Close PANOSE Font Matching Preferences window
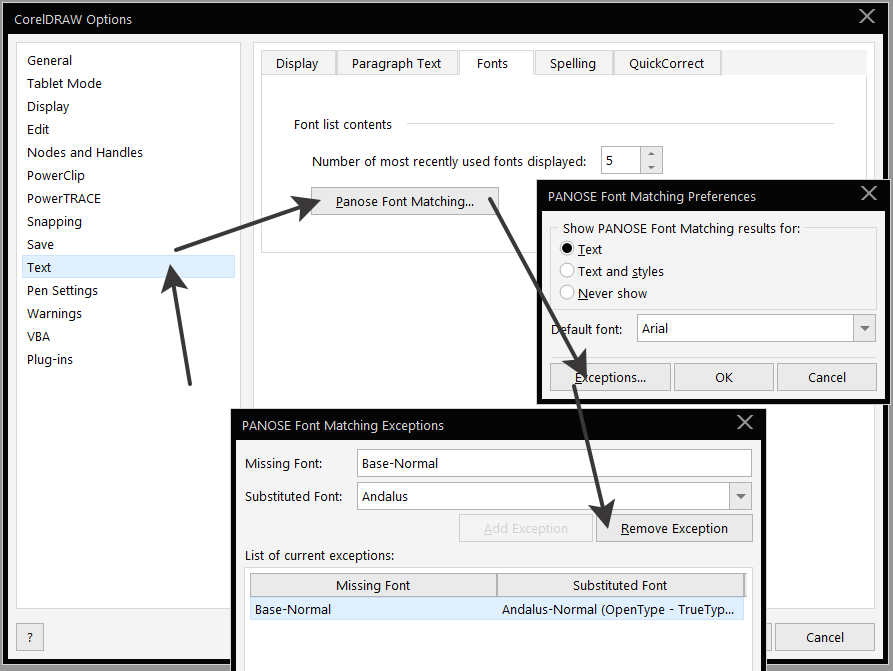Screen dimensions: 893x671 click(x=869, y=194)
